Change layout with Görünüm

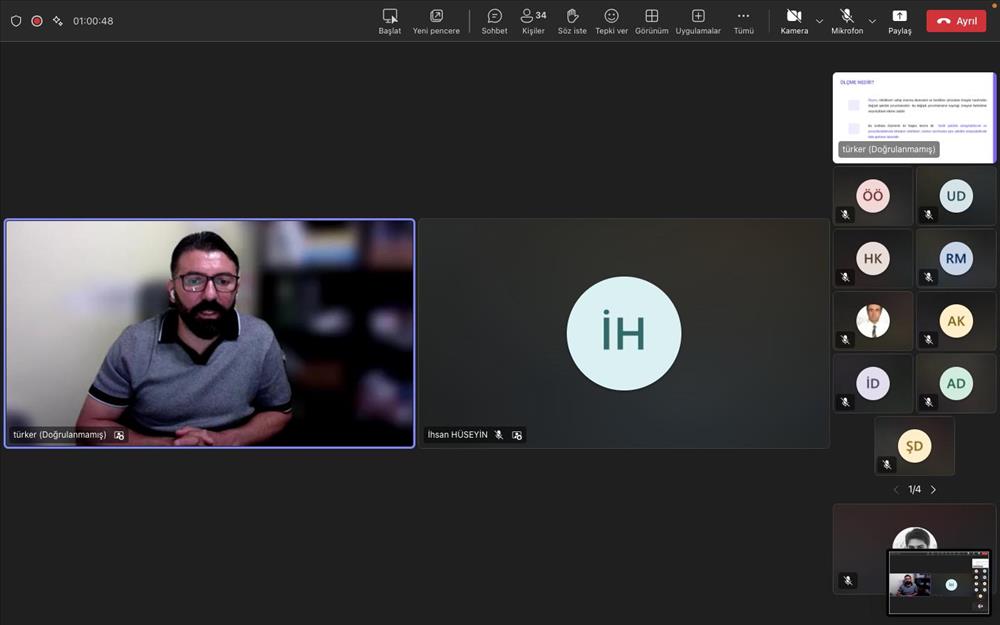coord(652,21)
